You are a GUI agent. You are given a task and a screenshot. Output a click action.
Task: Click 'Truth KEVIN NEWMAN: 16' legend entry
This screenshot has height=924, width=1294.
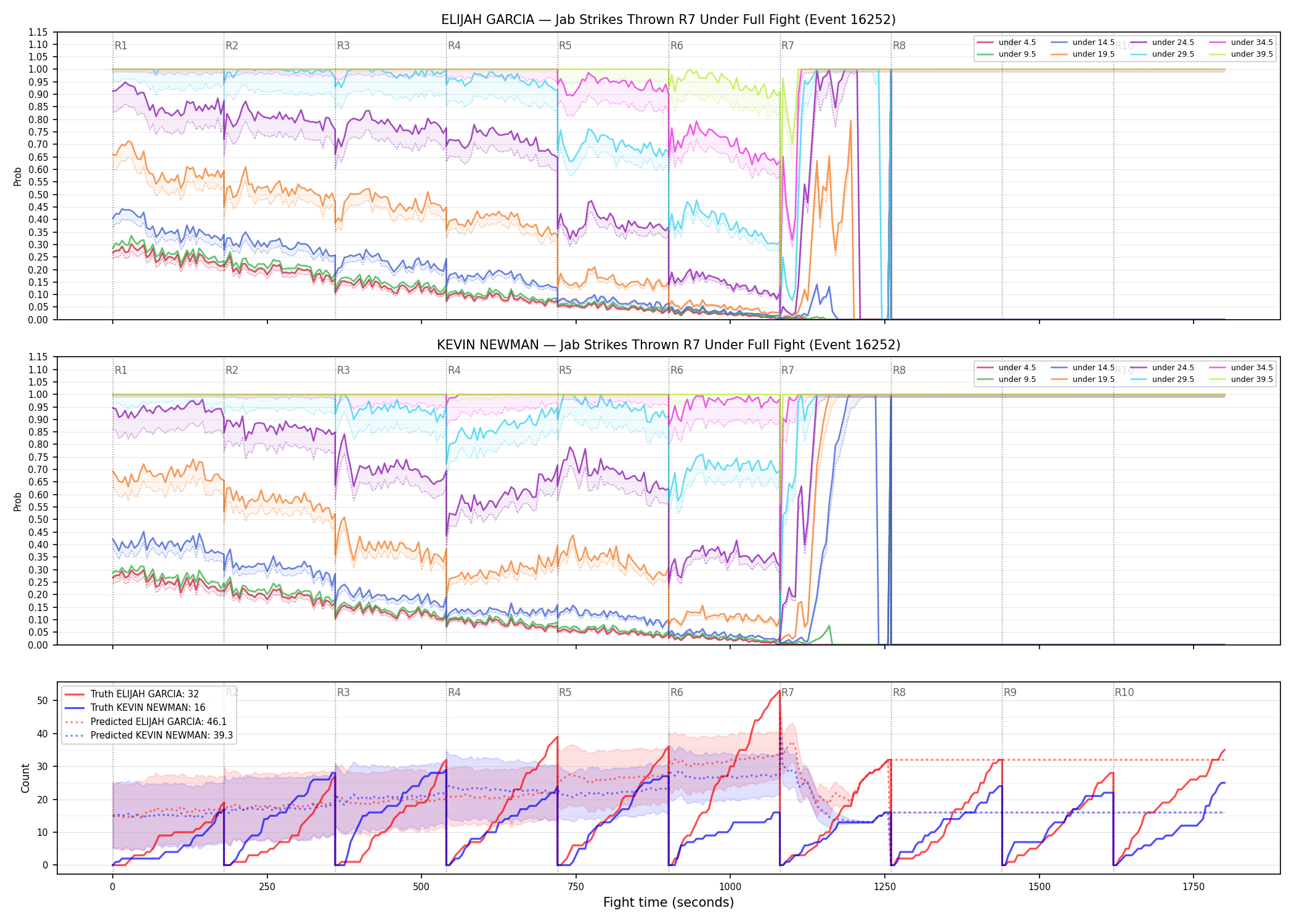(135, 708)
